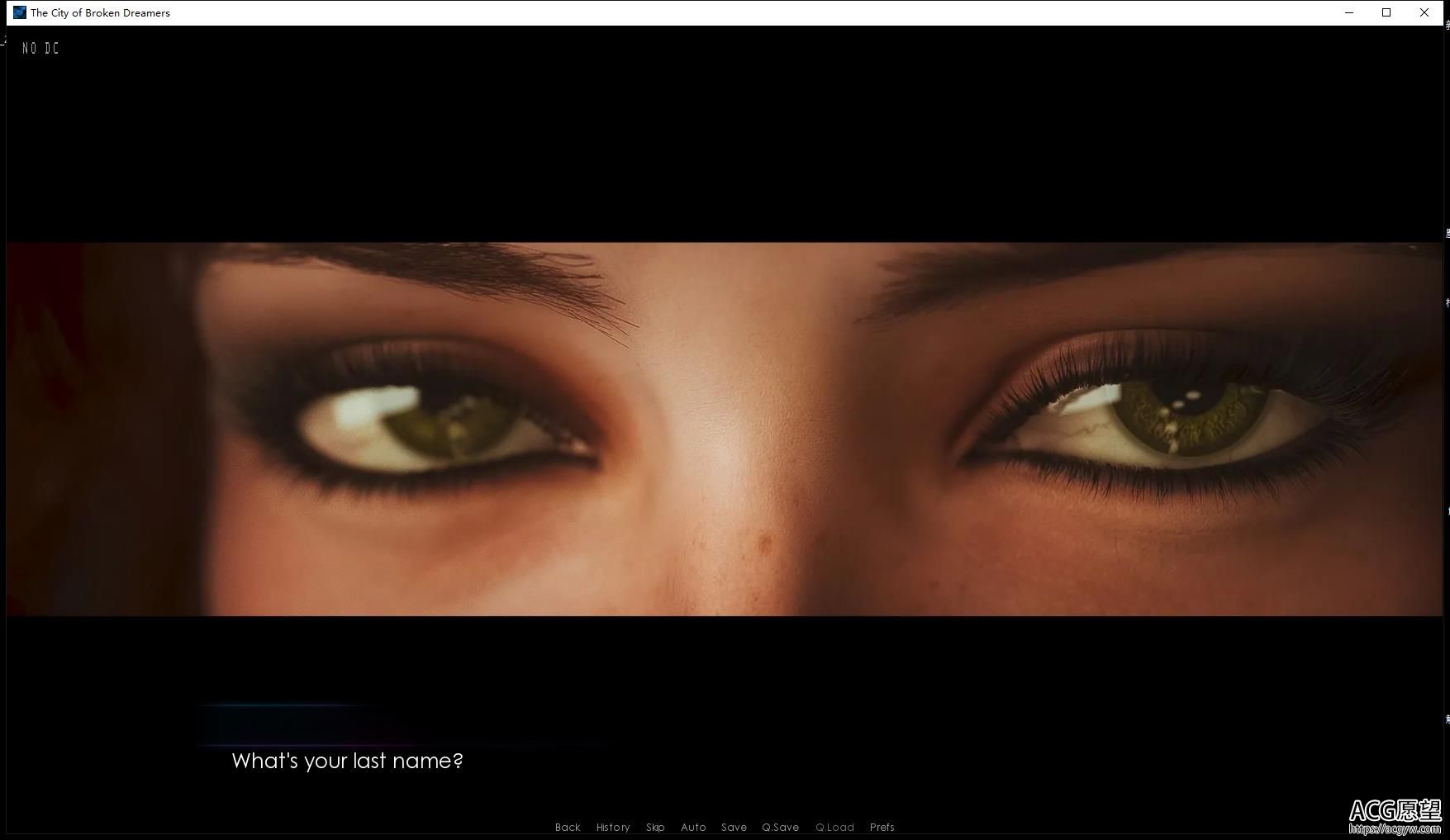
Task: Toggle Auto-forward mode
Action: coord(693,827)
